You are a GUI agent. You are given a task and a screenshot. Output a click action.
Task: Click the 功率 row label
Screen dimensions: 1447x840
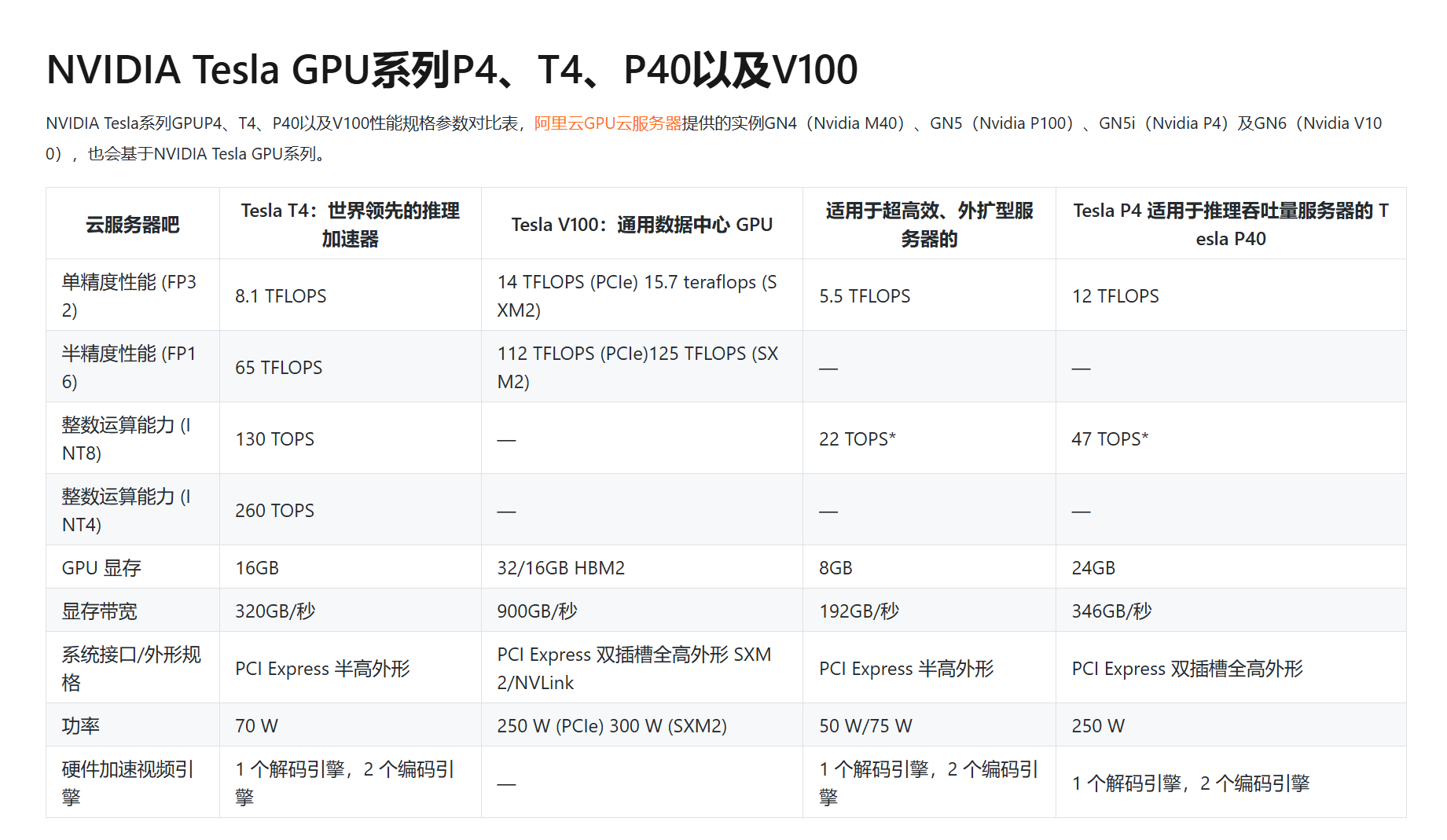click(x=133, y=726)
